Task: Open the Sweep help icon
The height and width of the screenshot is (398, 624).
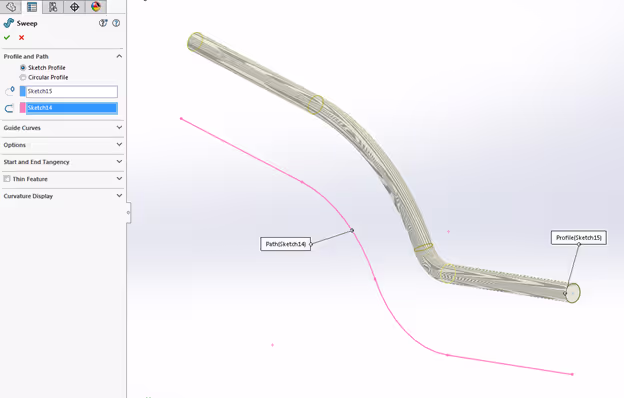Action: [x=116, y=23]
